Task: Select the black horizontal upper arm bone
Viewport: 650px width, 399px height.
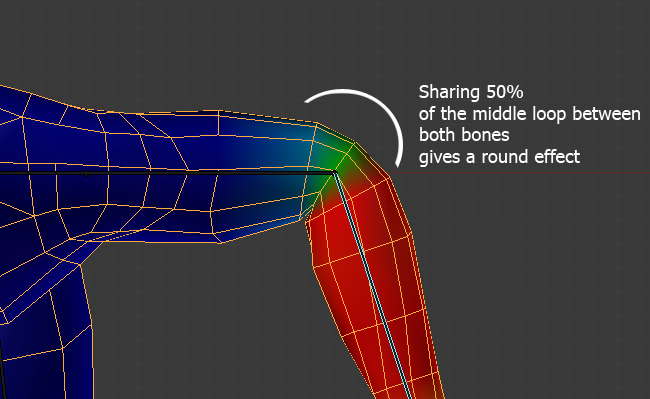Action: [x=167, y=172]
